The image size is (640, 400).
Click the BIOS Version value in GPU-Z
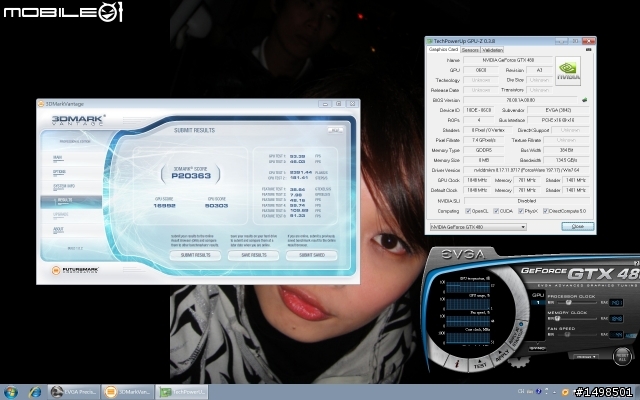[521, 100]
